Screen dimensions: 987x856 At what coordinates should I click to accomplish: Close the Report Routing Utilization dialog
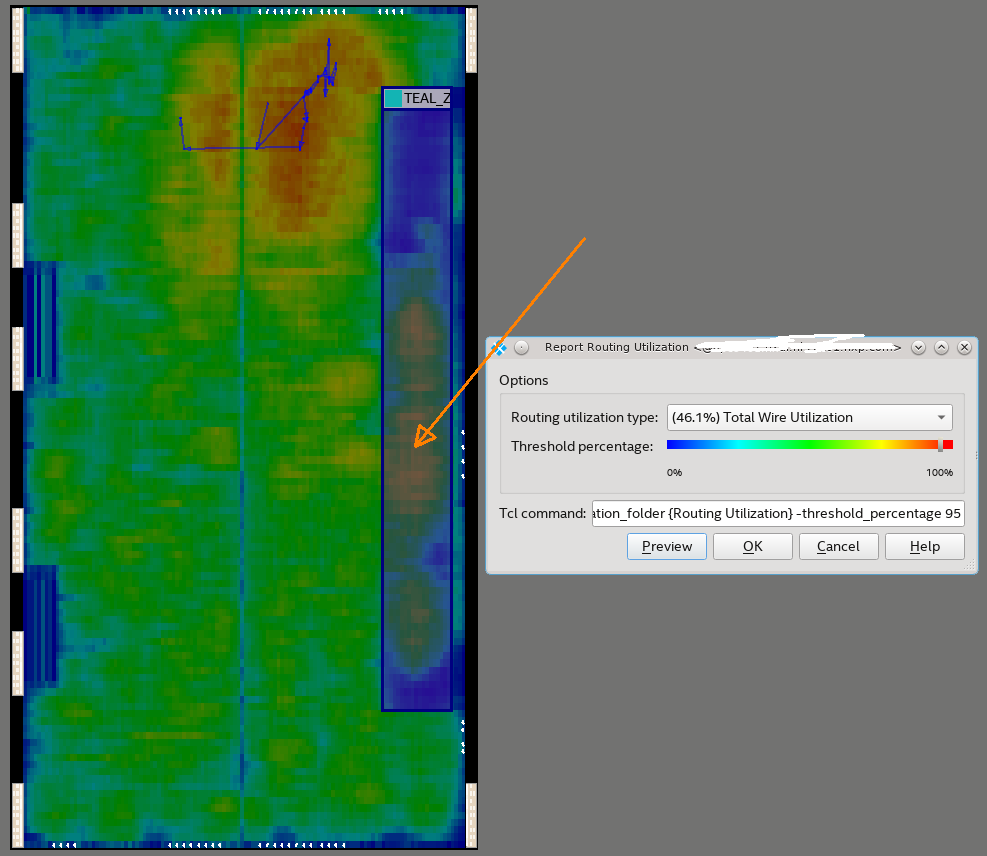tap(964, 347)
